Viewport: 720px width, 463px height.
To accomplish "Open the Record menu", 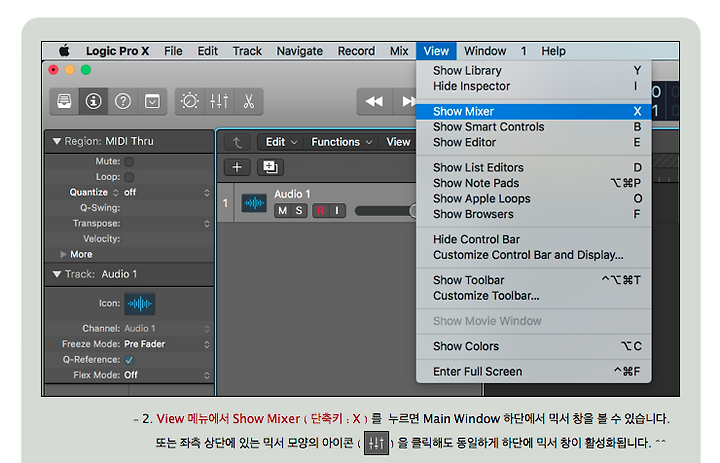I will [356, 51].
